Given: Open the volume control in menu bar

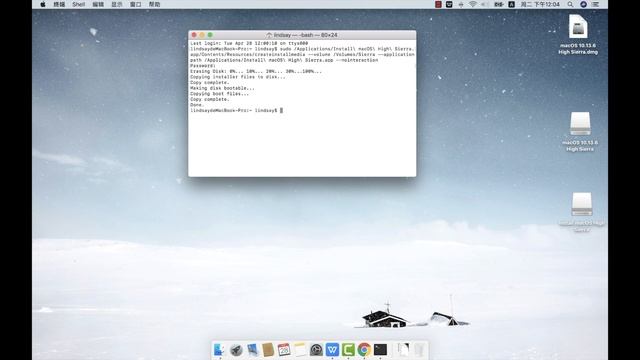Looking at the screenshot, I should (x=484, y=4).
